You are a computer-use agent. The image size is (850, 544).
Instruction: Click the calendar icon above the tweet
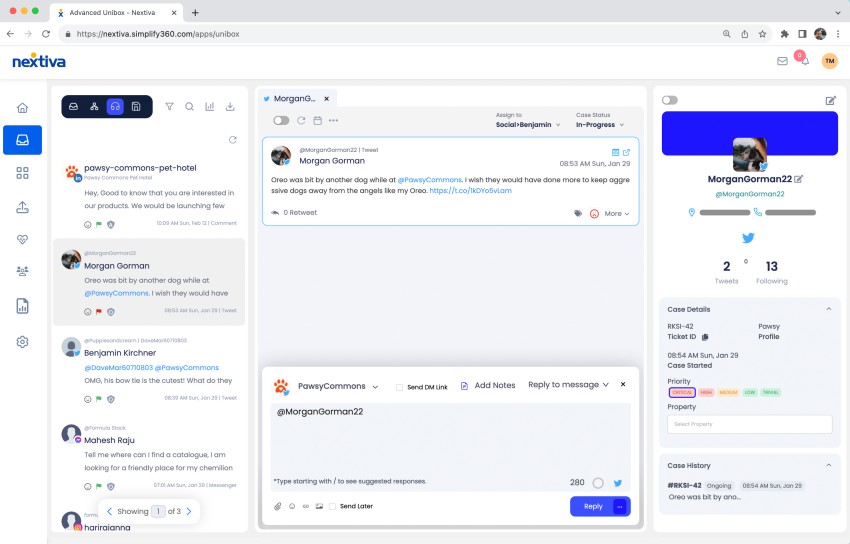click(317, 121)
